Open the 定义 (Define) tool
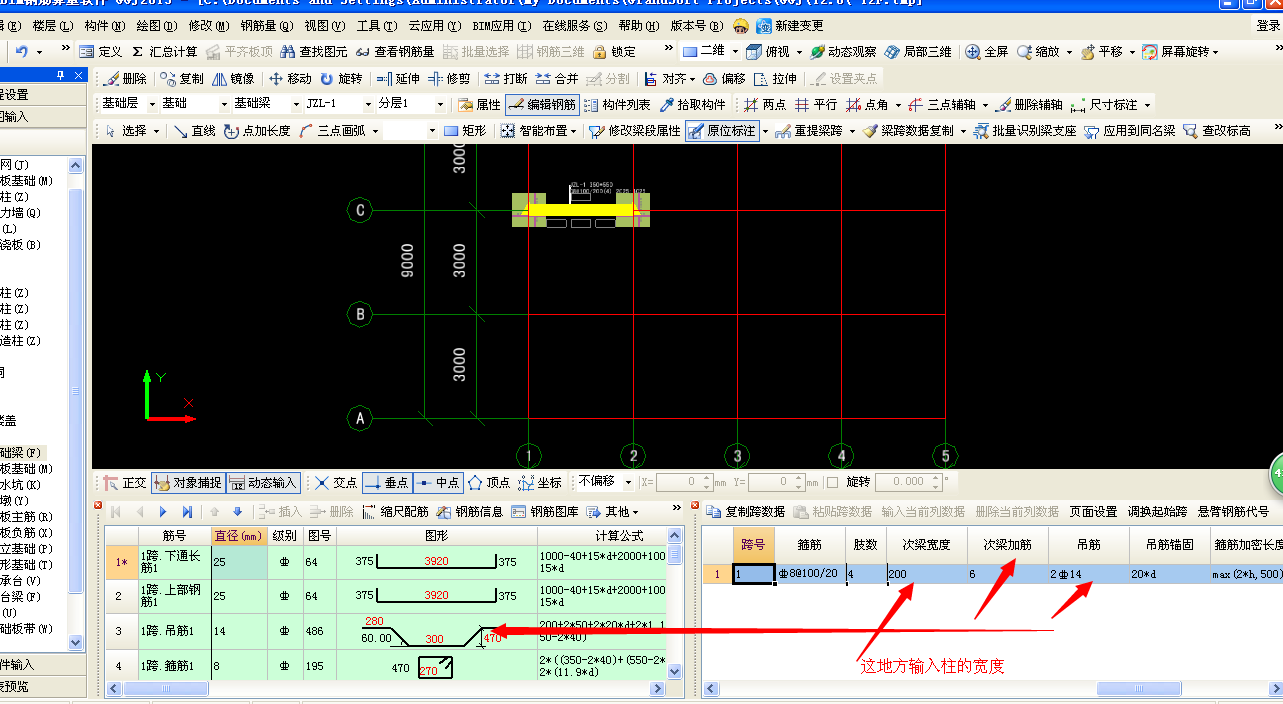Screen dimensions: 1283x704 [x=100, y=52]
